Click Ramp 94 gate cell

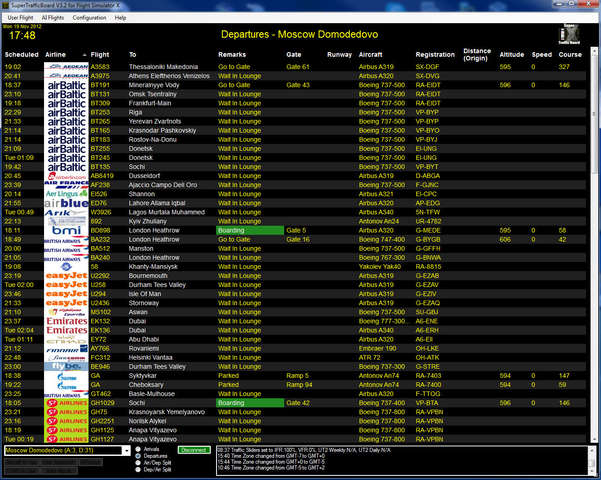click(x=299, y=385)
